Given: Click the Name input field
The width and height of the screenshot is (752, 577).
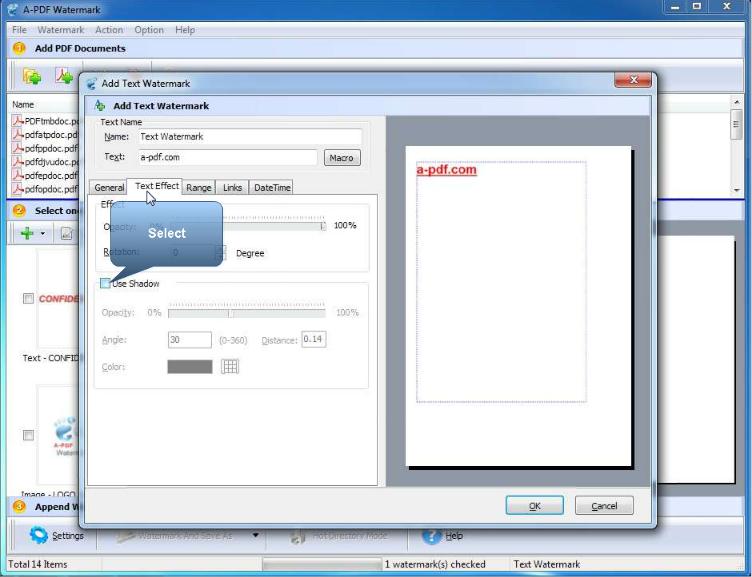Looking at the screenshot, I should (x=250, y=137).
